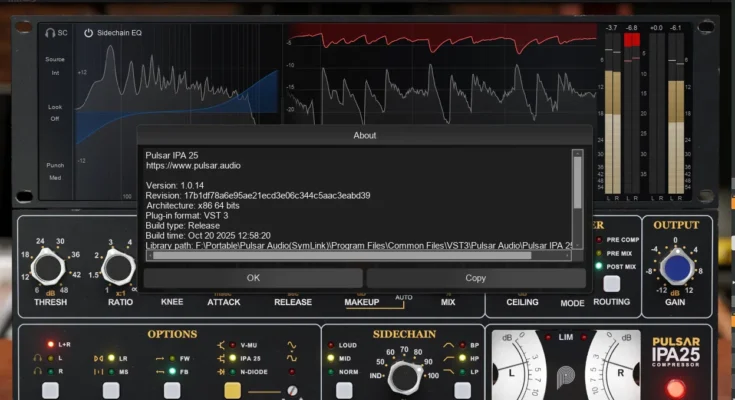
Task: Click OK in the About dialog
Action: (252, 277)
